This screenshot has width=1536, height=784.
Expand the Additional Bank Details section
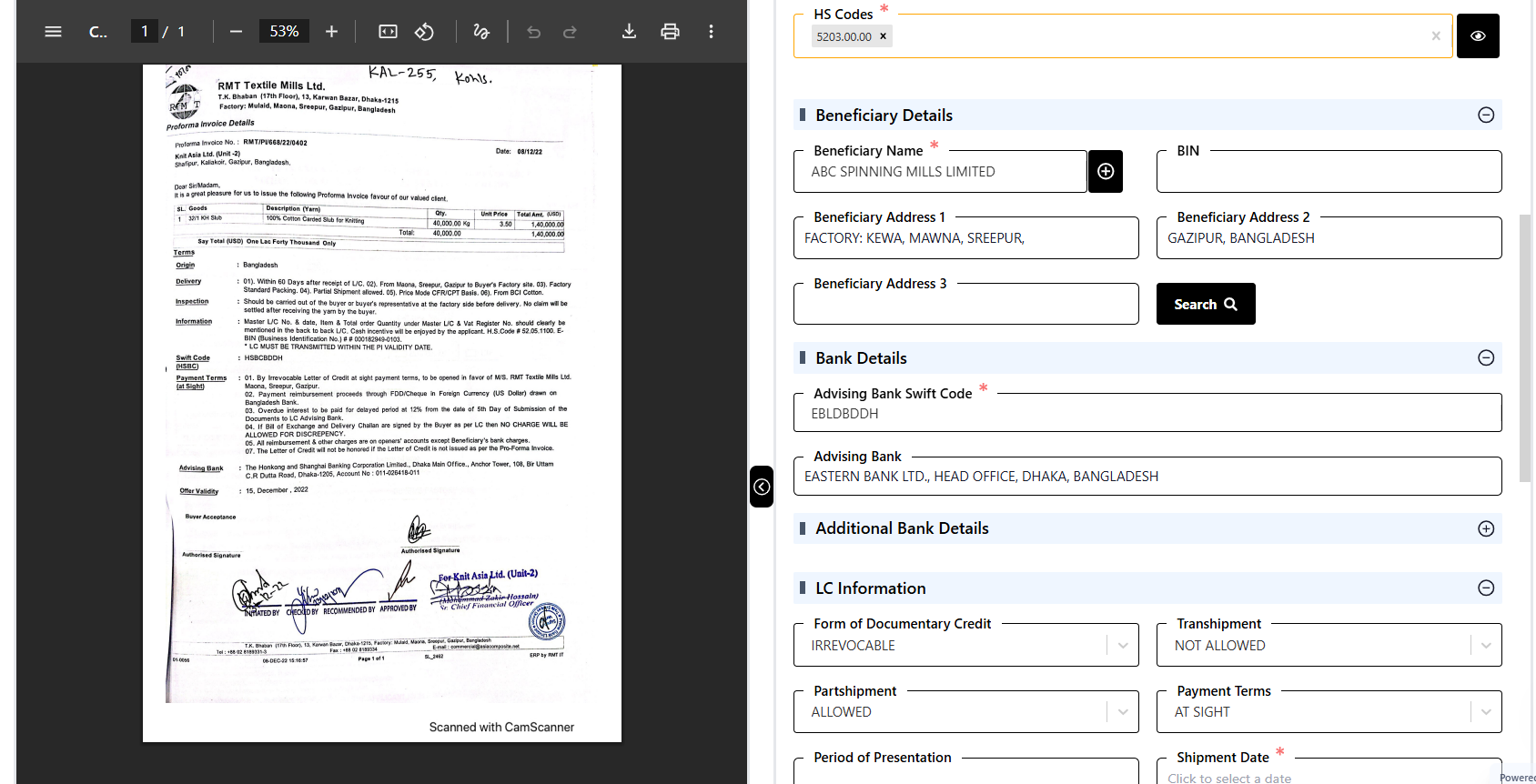pyautogui.click(x=1486, y=528)
